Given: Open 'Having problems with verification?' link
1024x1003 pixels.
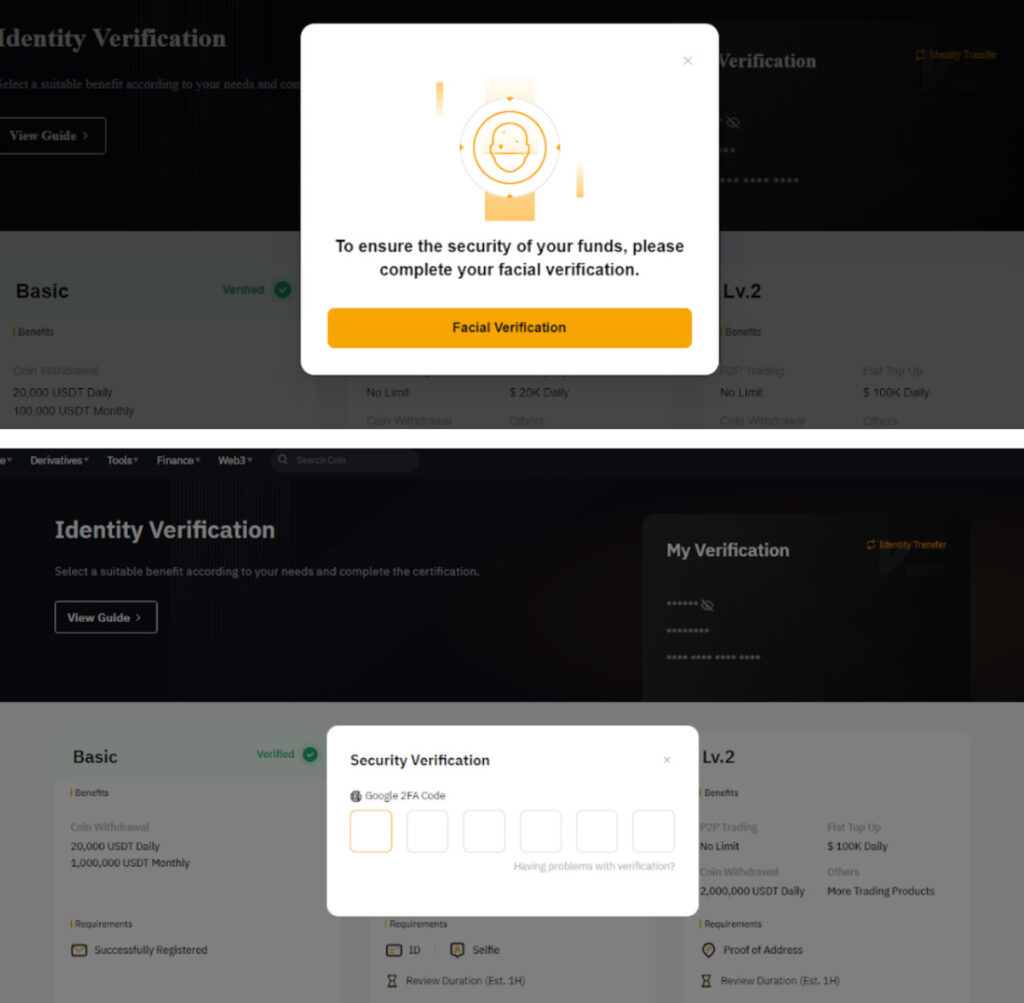Looking at the screenshot, I should click(x=594, y=866).
